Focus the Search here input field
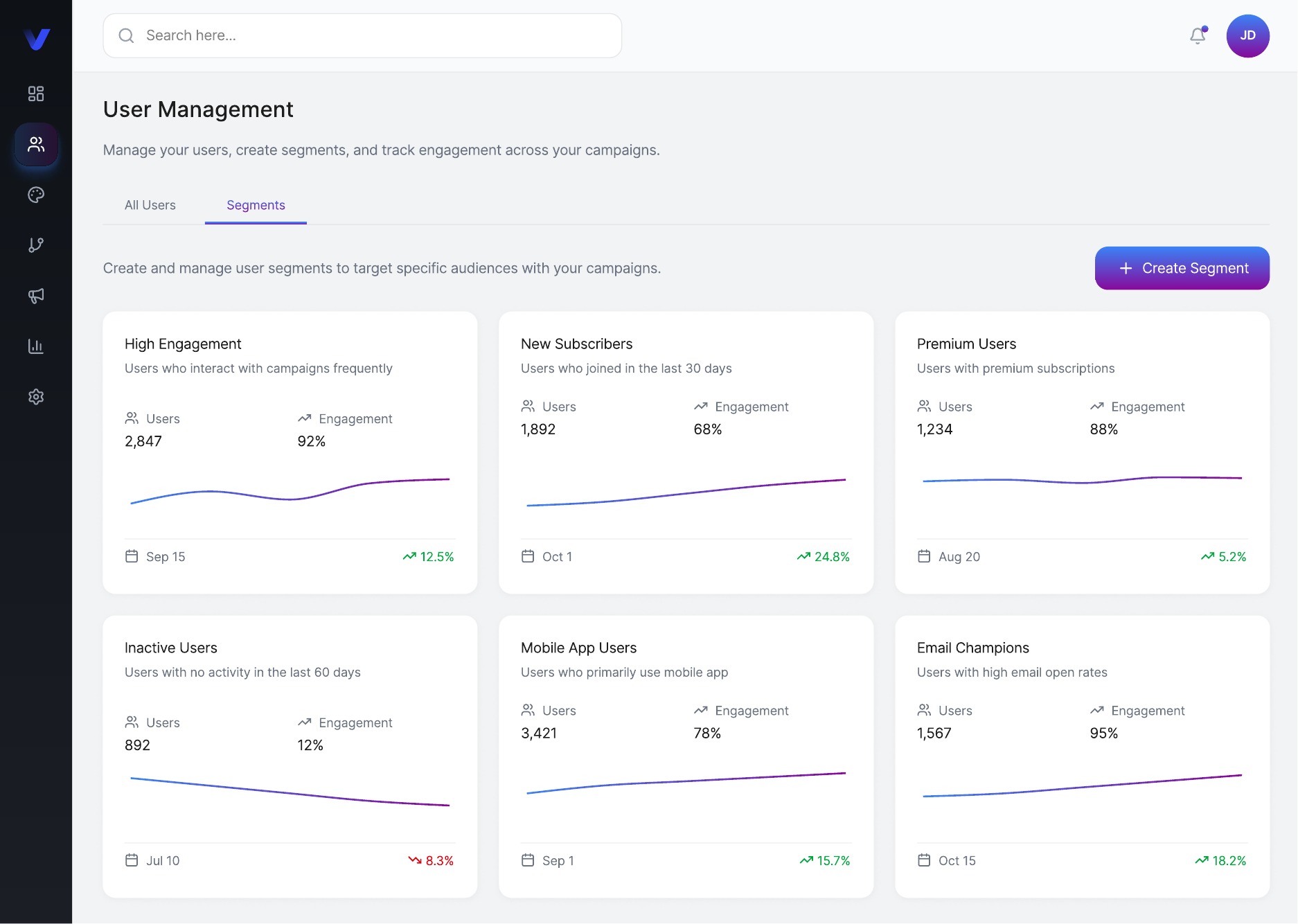The height and width of the screenshot is (924, 1298). pos(362,35)
